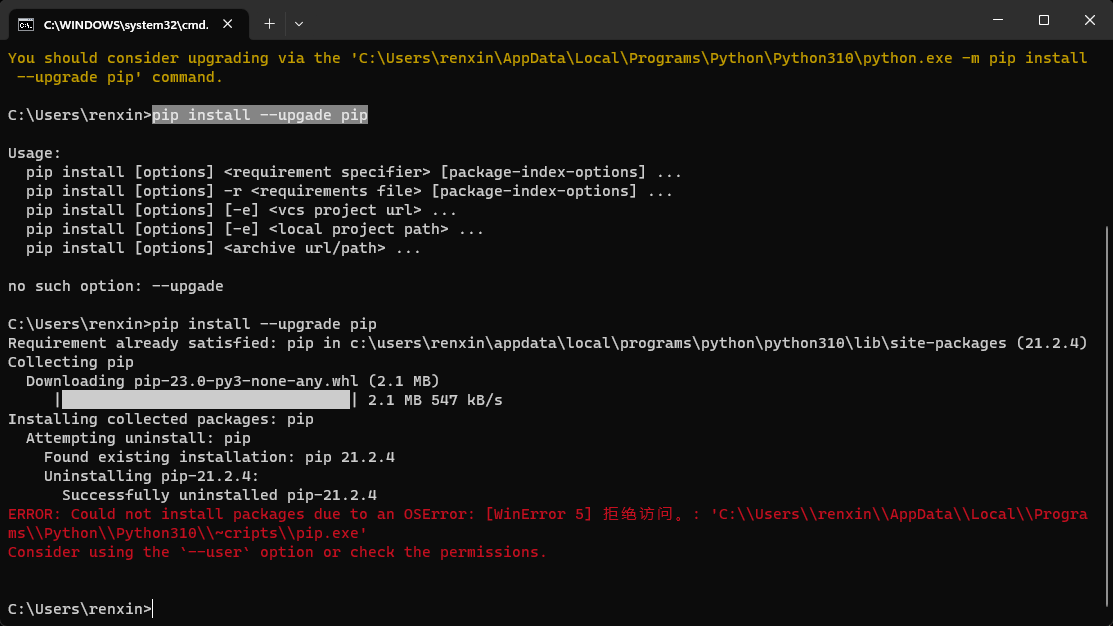Minimize the terminal window
The height and width of the screenshot is (626, 1113).
click(997, 20)
